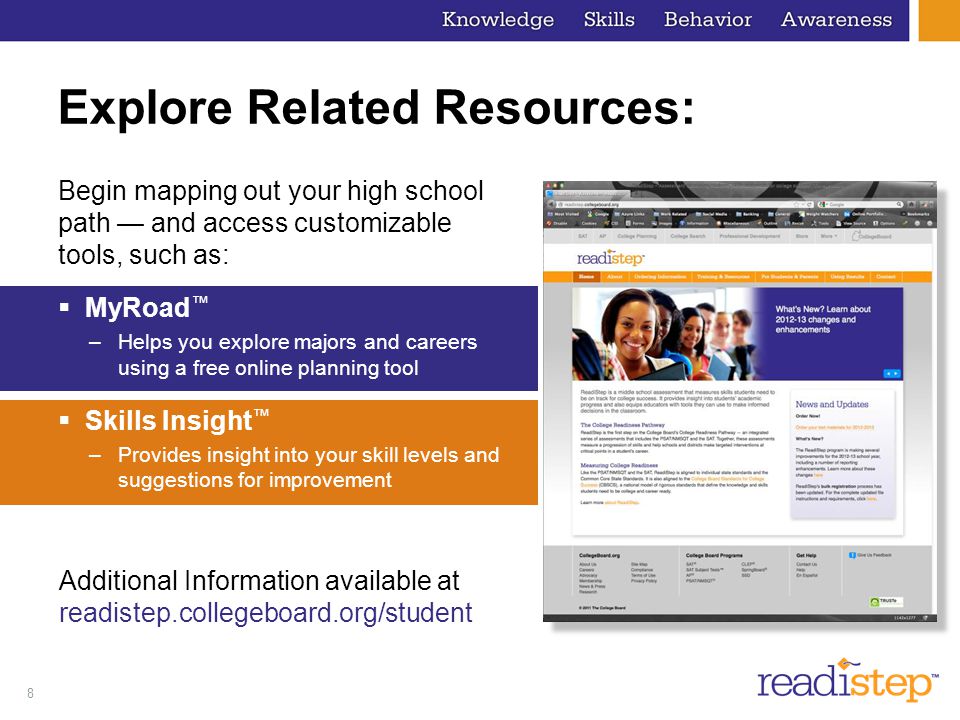This screenshot has height=720, width=960.
Task: Open the readistep.collegeboard.org/student link
Action: tap(266, 613)
